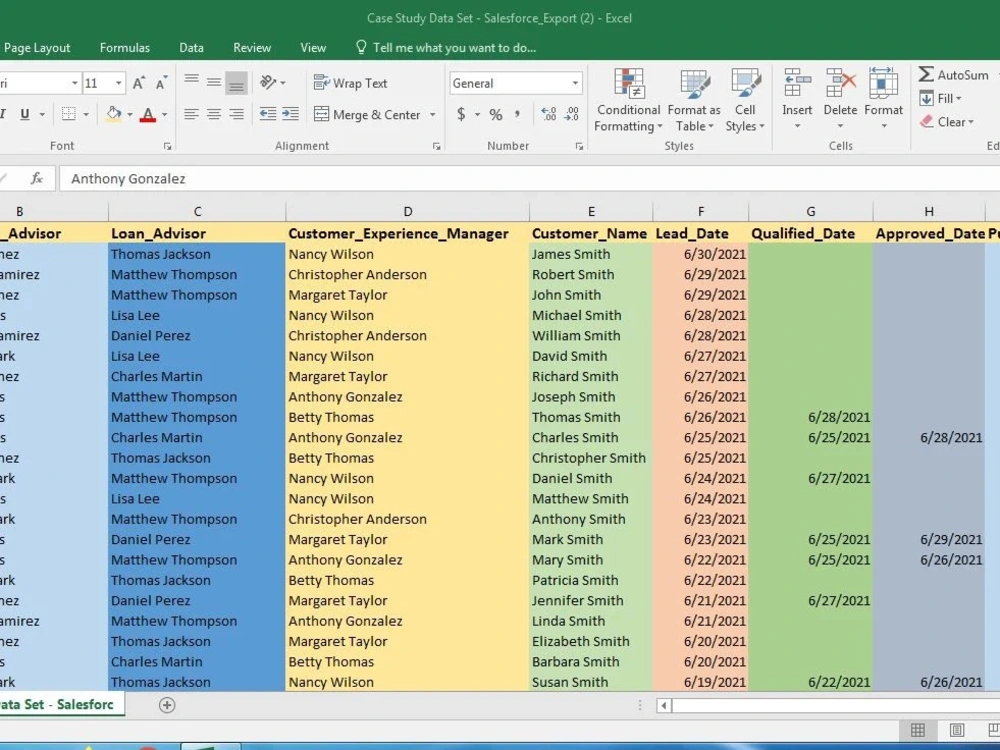Switch to Page Layout view in status bar

pyautogui.click(x=957, y=730)
